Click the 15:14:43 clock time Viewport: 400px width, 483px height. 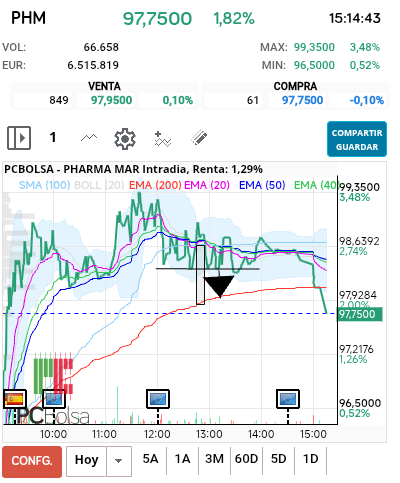(x=355, y=18)
